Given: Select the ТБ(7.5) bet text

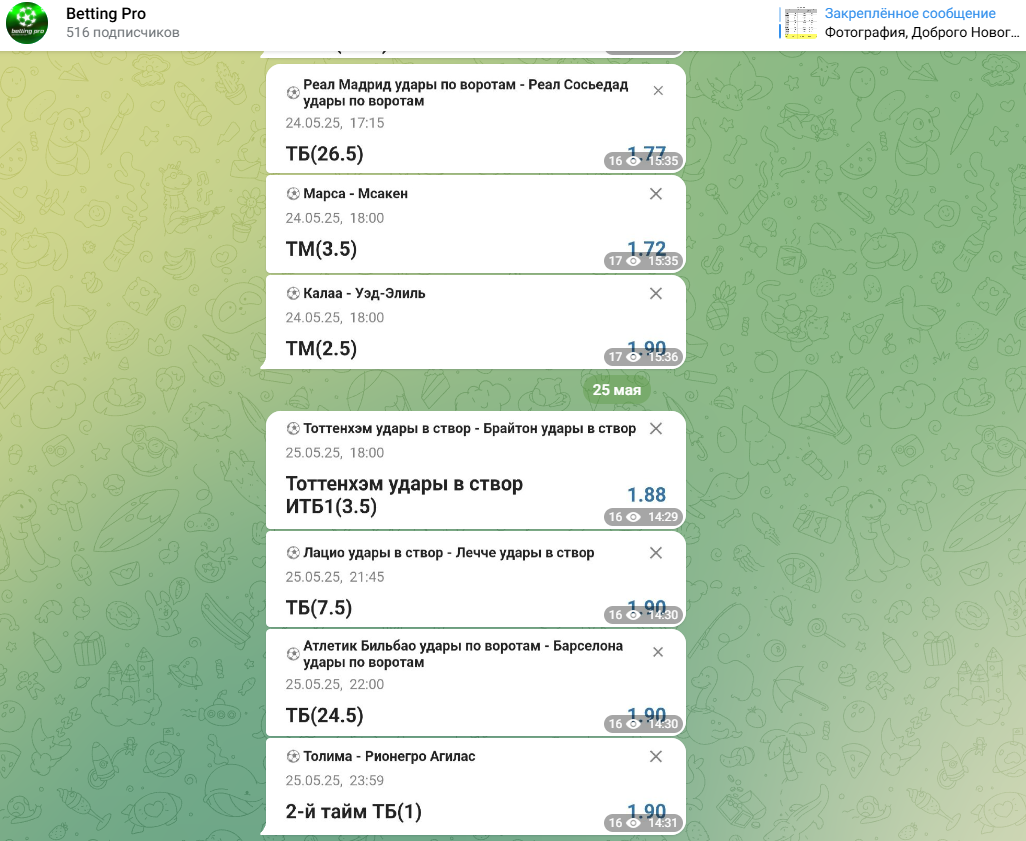Looking at the screenshot, I should click(319, 608).
